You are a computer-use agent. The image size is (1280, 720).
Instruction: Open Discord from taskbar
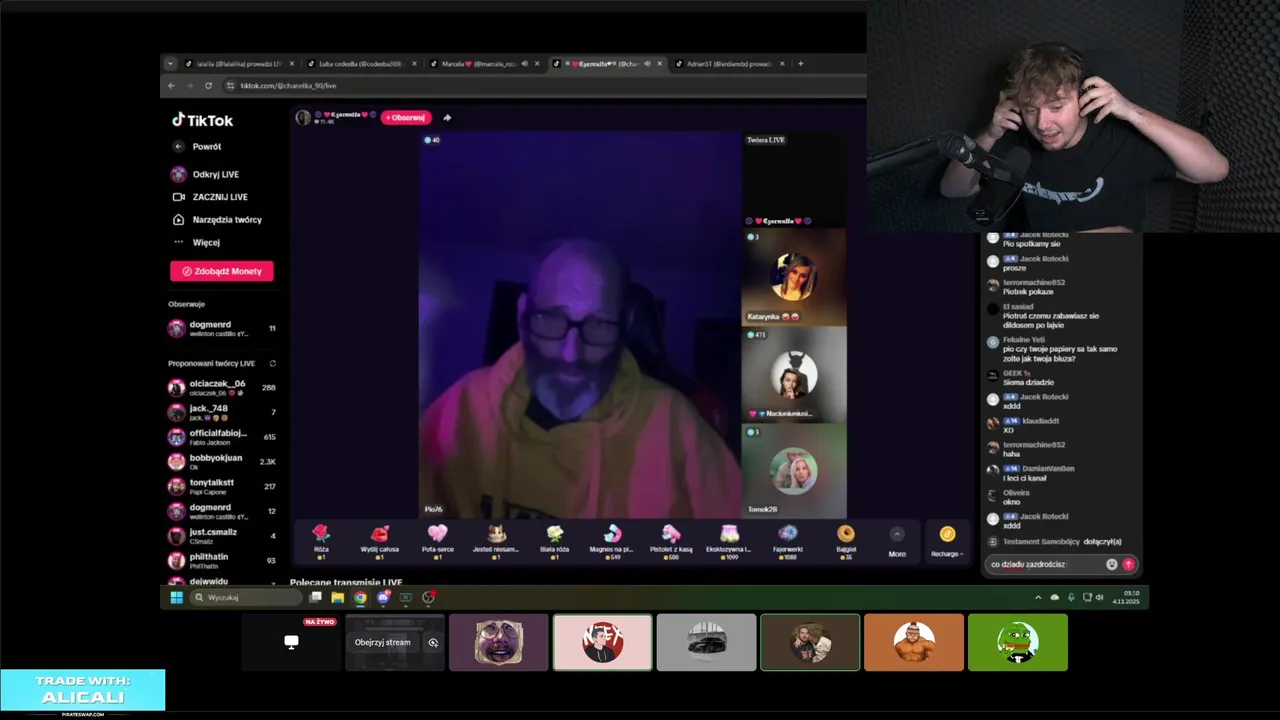383,597
